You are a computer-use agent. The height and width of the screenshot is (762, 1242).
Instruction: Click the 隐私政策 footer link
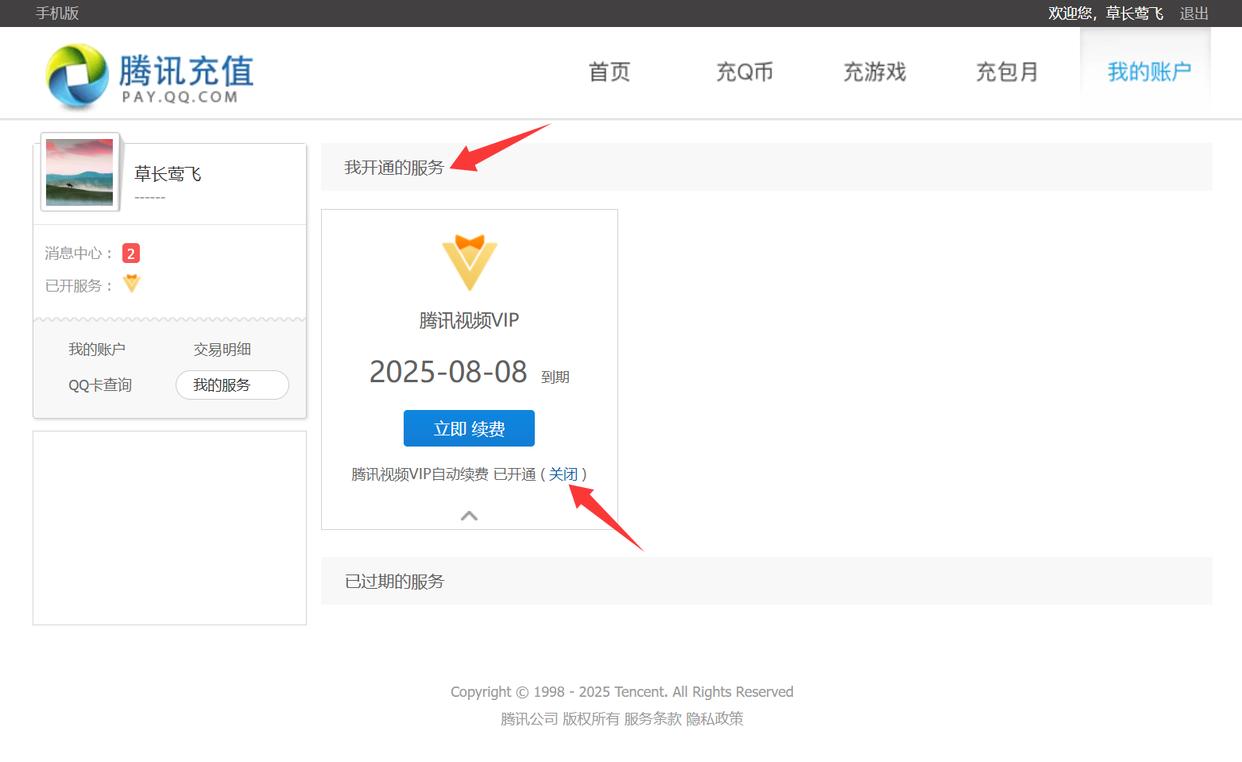715,718
